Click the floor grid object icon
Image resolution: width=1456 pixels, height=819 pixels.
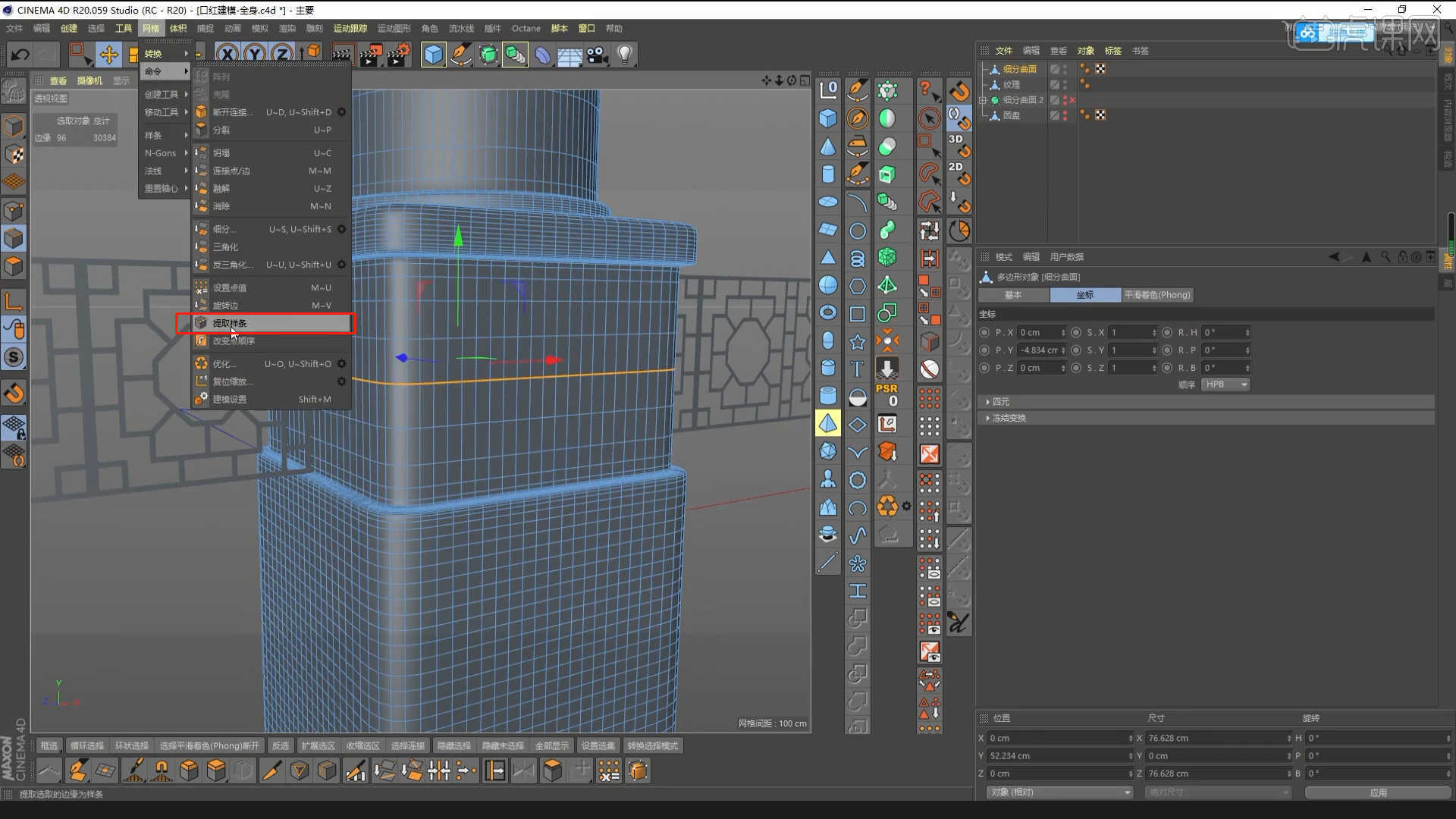coord(570,55)
